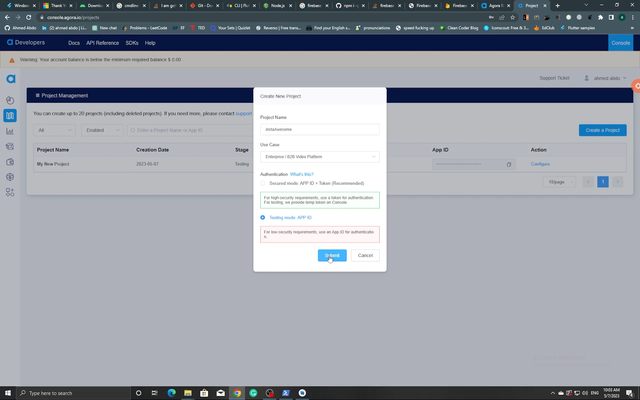The width and height of the screenshot is (640, 400).
Task: Click the orange help bubble at right edge
Action: tap(636, 86)
